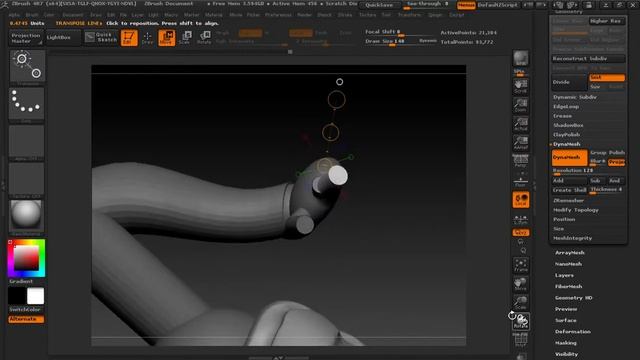The width and height of the screenshot is (640, 360).
Task: Expand the ShadowBox section
Action: coord(569,125)
